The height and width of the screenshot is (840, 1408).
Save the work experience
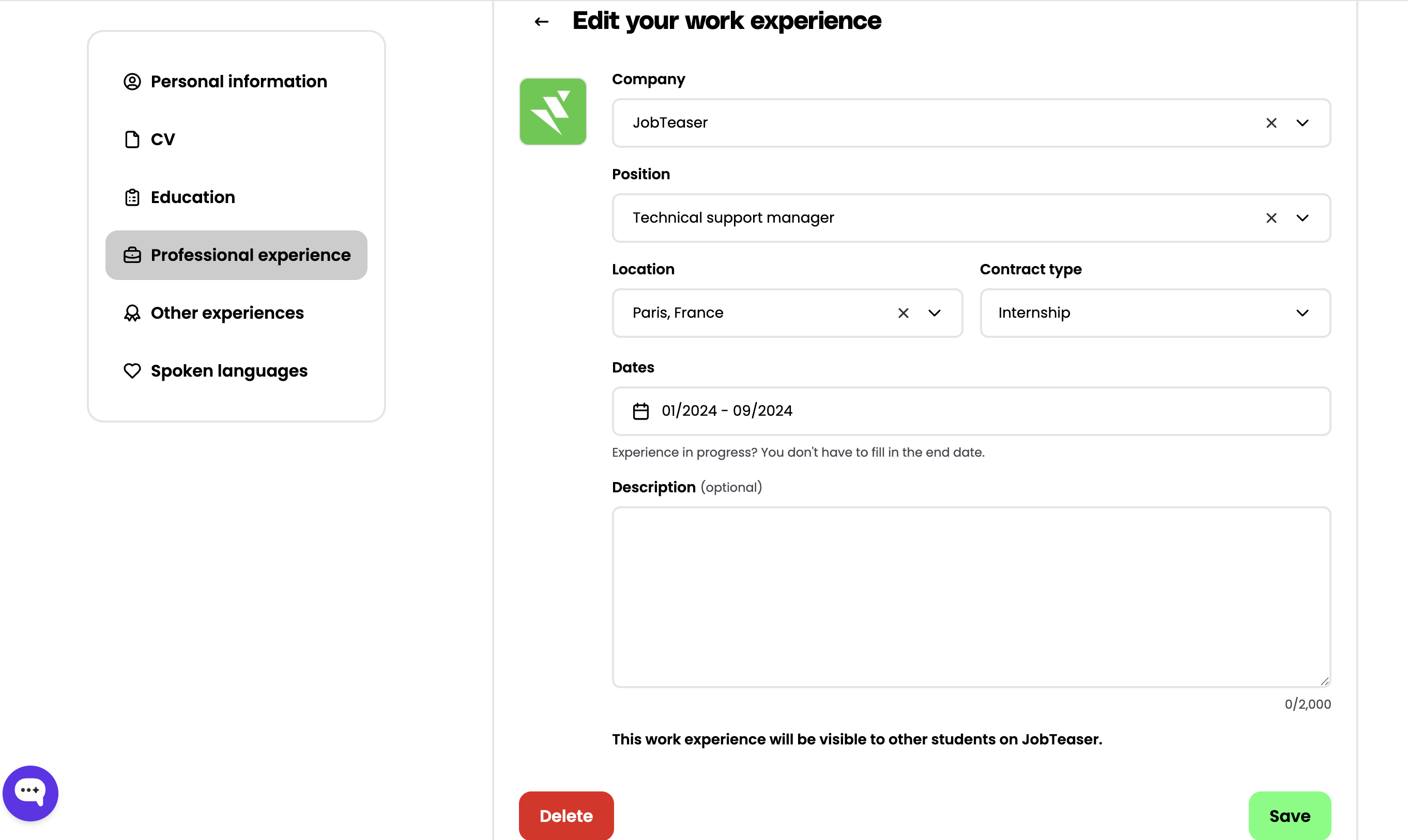click(x=1289, y=815)
